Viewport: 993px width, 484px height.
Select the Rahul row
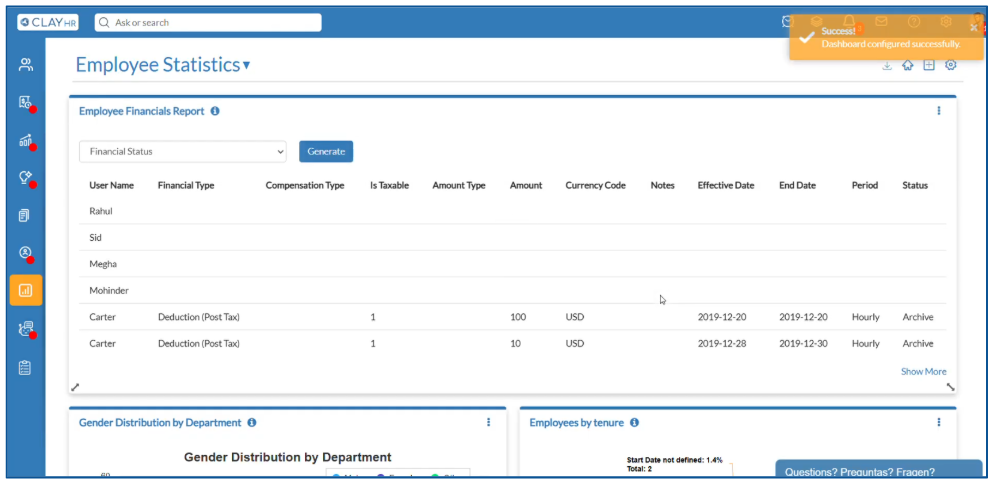pos(513,211)
